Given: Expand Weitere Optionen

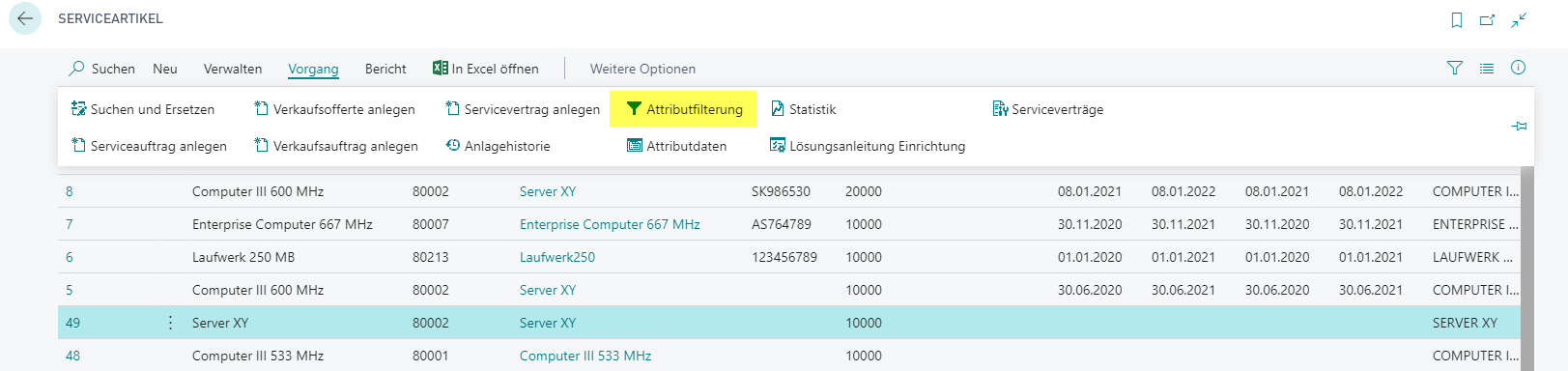Looking at the screenshot, I should 642,69.
